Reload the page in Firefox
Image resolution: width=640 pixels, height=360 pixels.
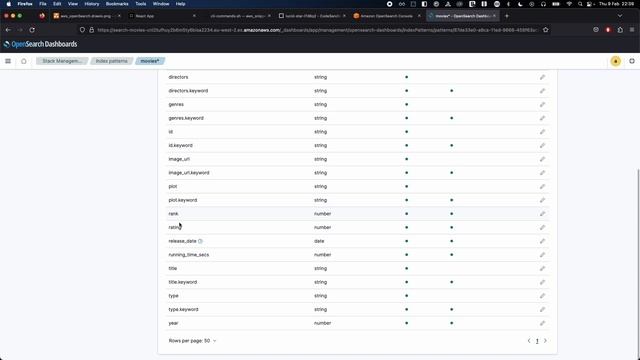(32, 30)
